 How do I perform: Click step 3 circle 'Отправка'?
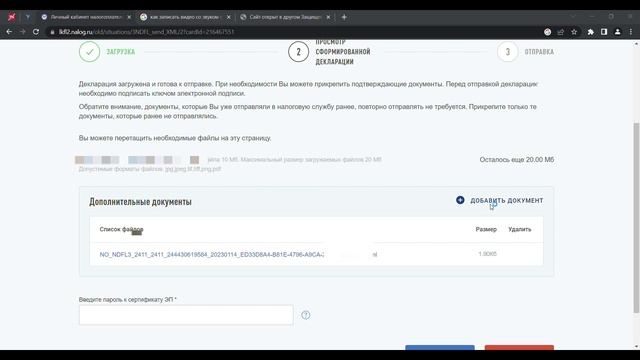tap(507, 52)
